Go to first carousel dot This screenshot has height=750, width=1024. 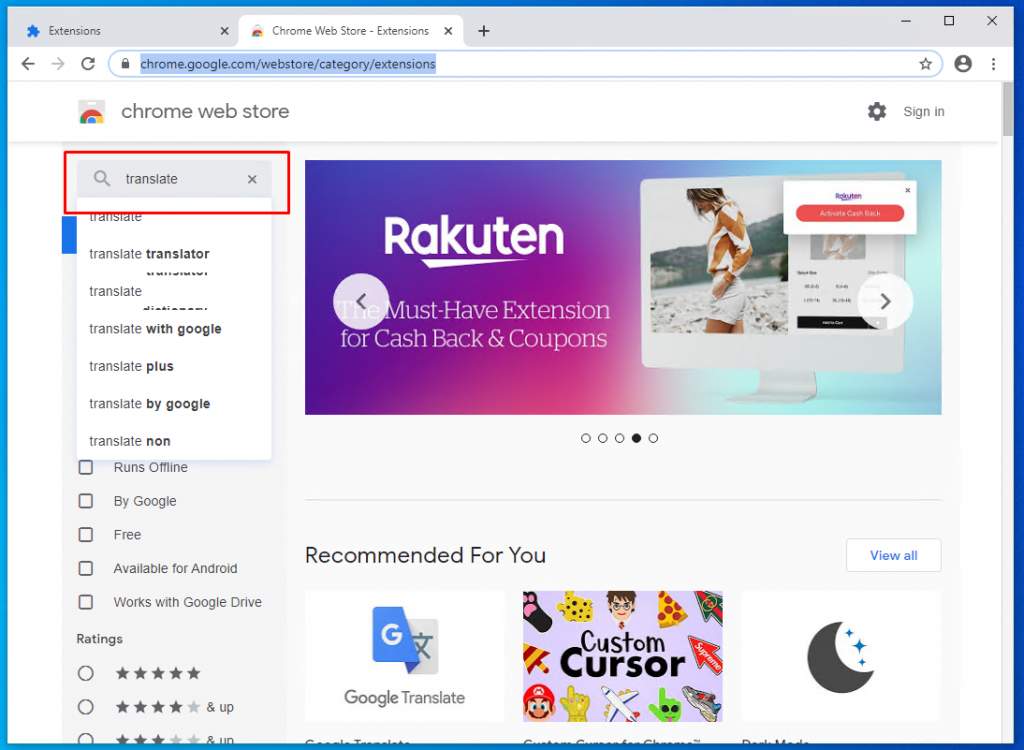(586, 438)
